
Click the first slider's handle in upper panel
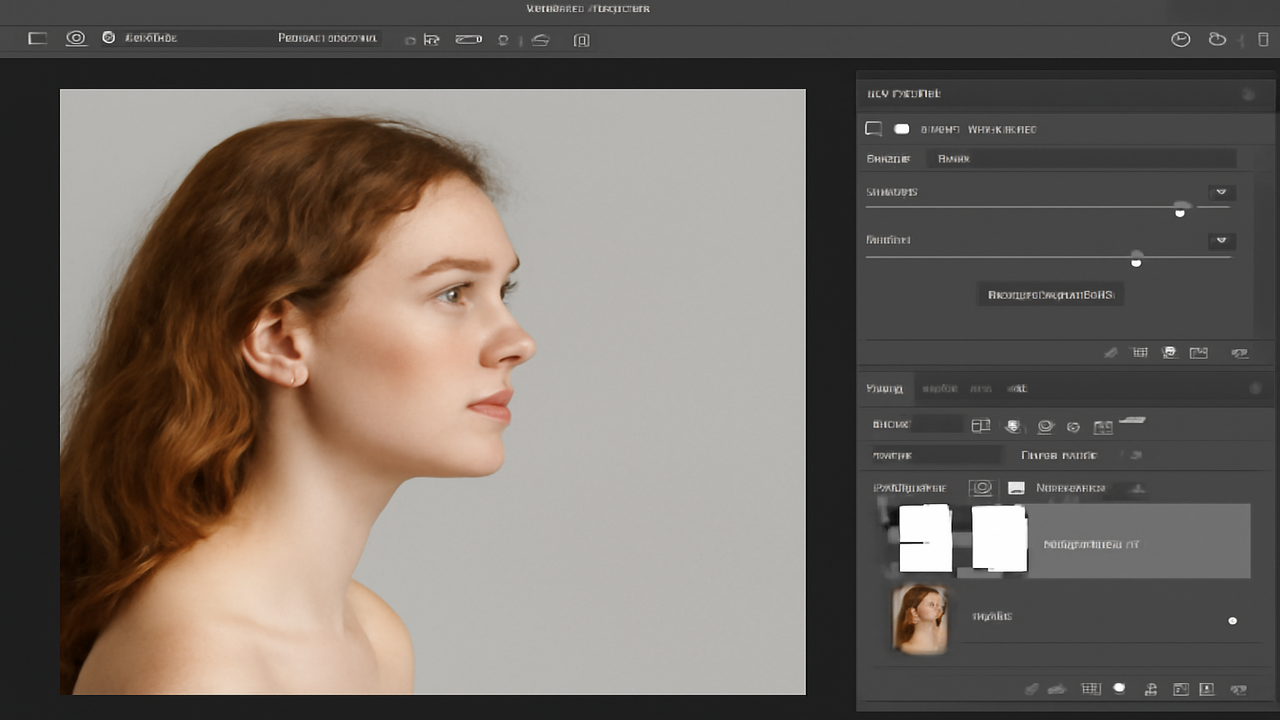click(x=1180, y=211)
